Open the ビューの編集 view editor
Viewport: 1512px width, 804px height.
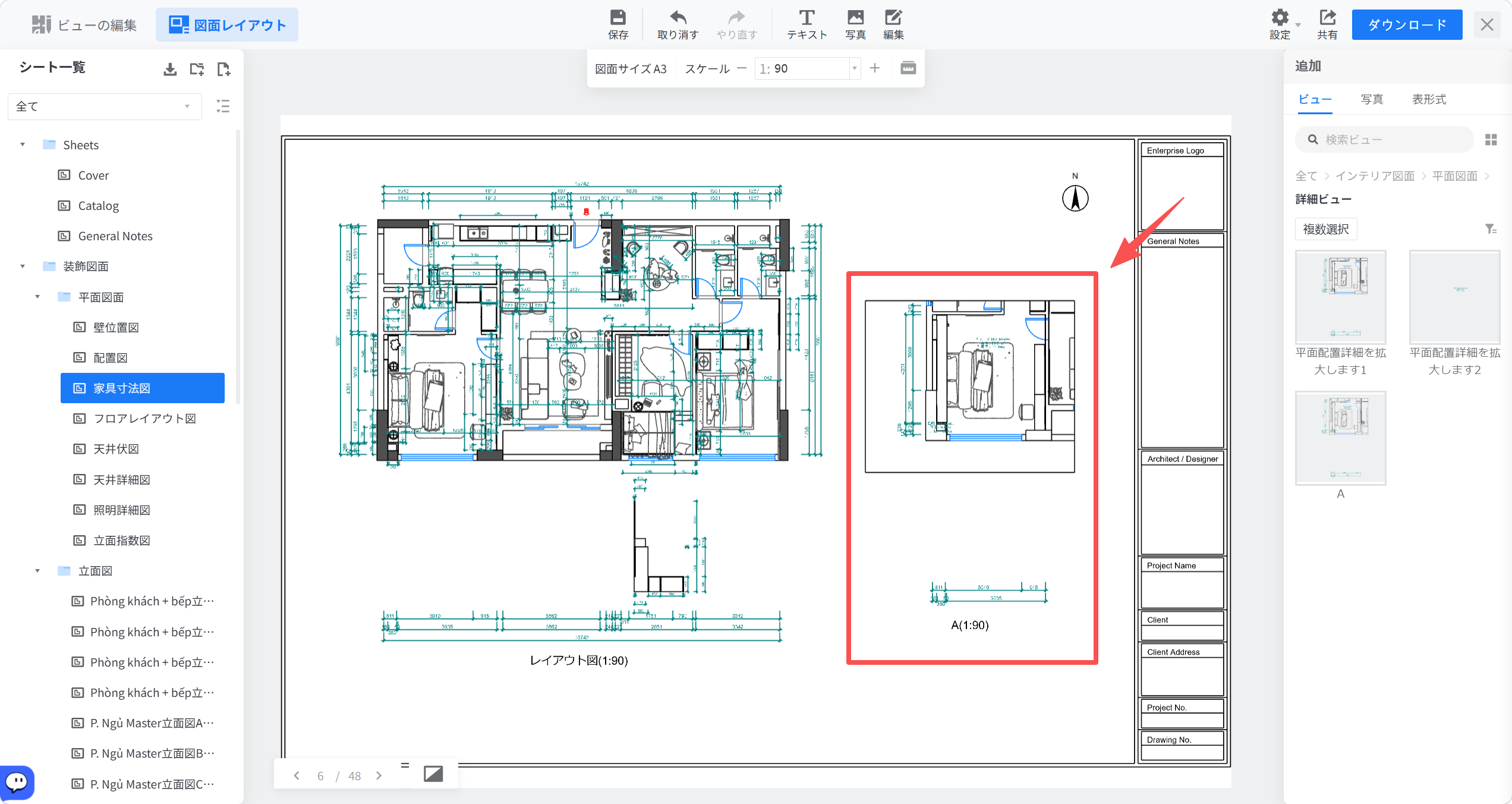click(x=84, y=25)
